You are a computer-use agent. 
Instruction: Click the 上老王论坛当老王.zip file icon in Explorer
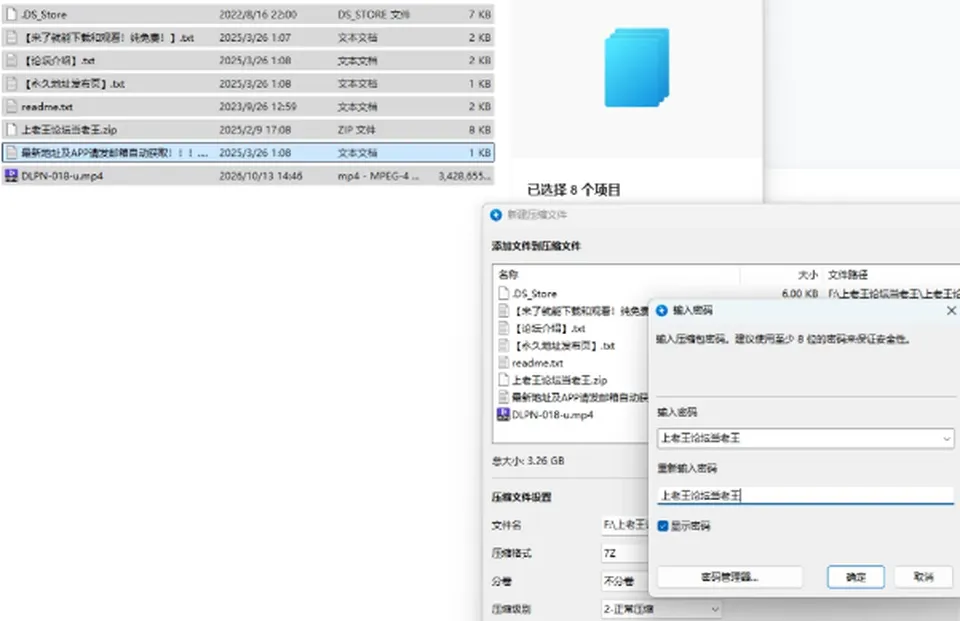pyautogui.click(x=11, y=129)
